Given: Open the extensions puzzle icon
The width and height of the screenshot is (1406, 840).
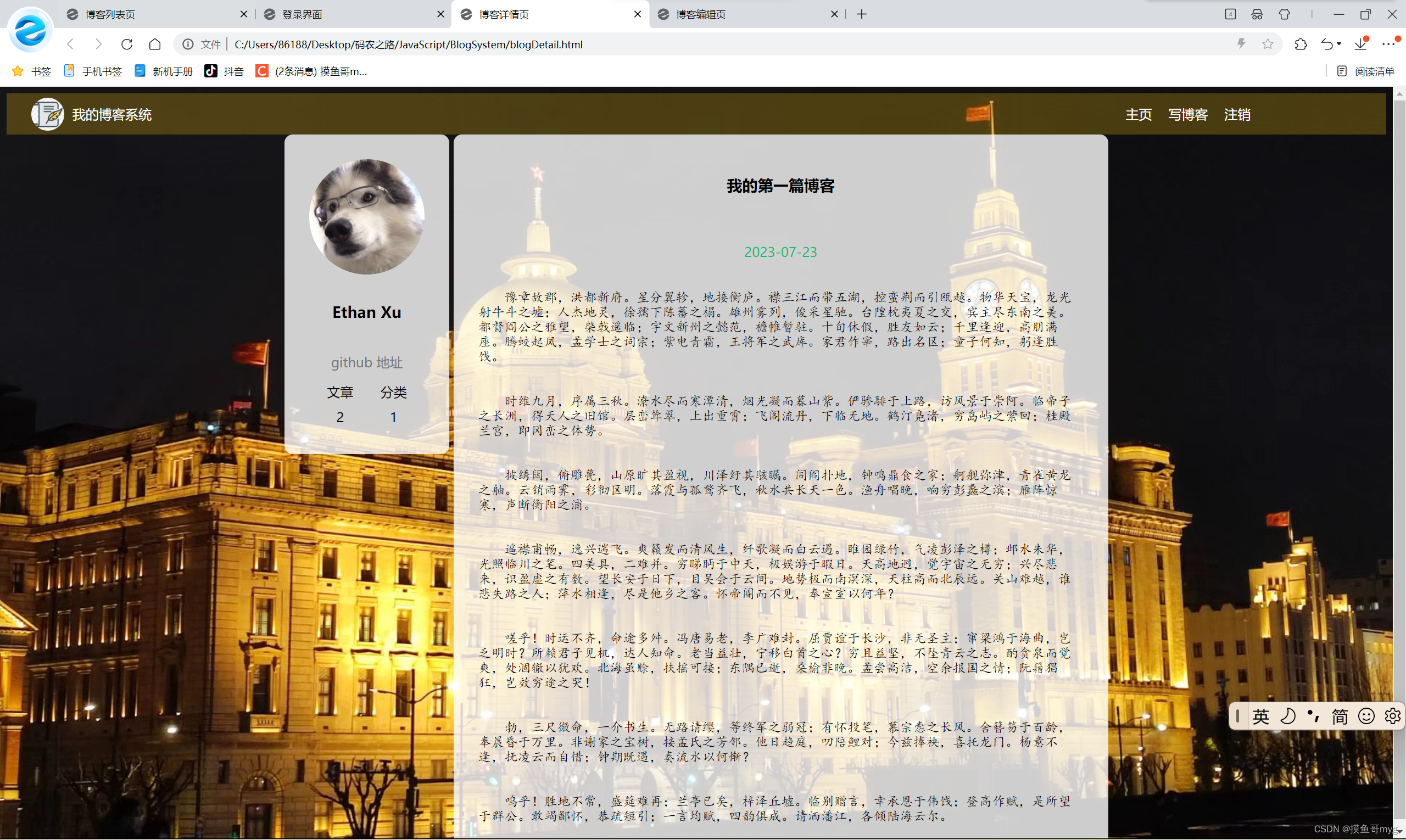Looking at the screenshot, I should (x=1301, y=44).
